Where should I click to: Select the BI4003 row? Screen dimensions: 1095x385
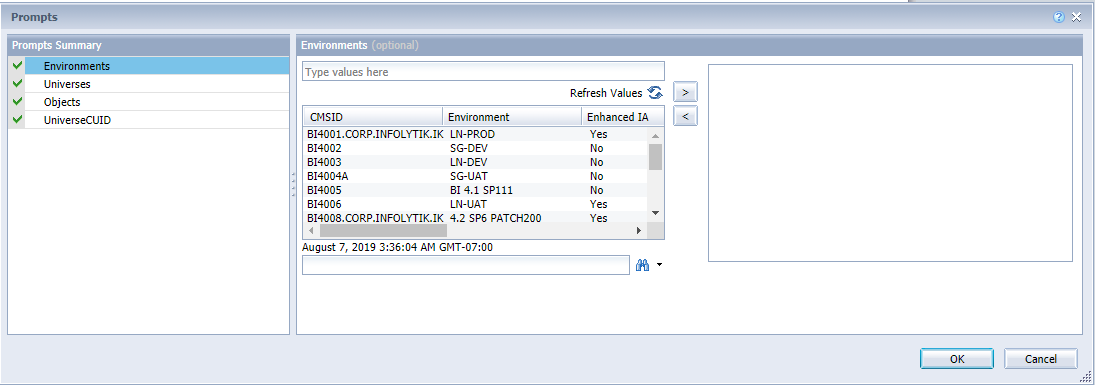(475, 162)
